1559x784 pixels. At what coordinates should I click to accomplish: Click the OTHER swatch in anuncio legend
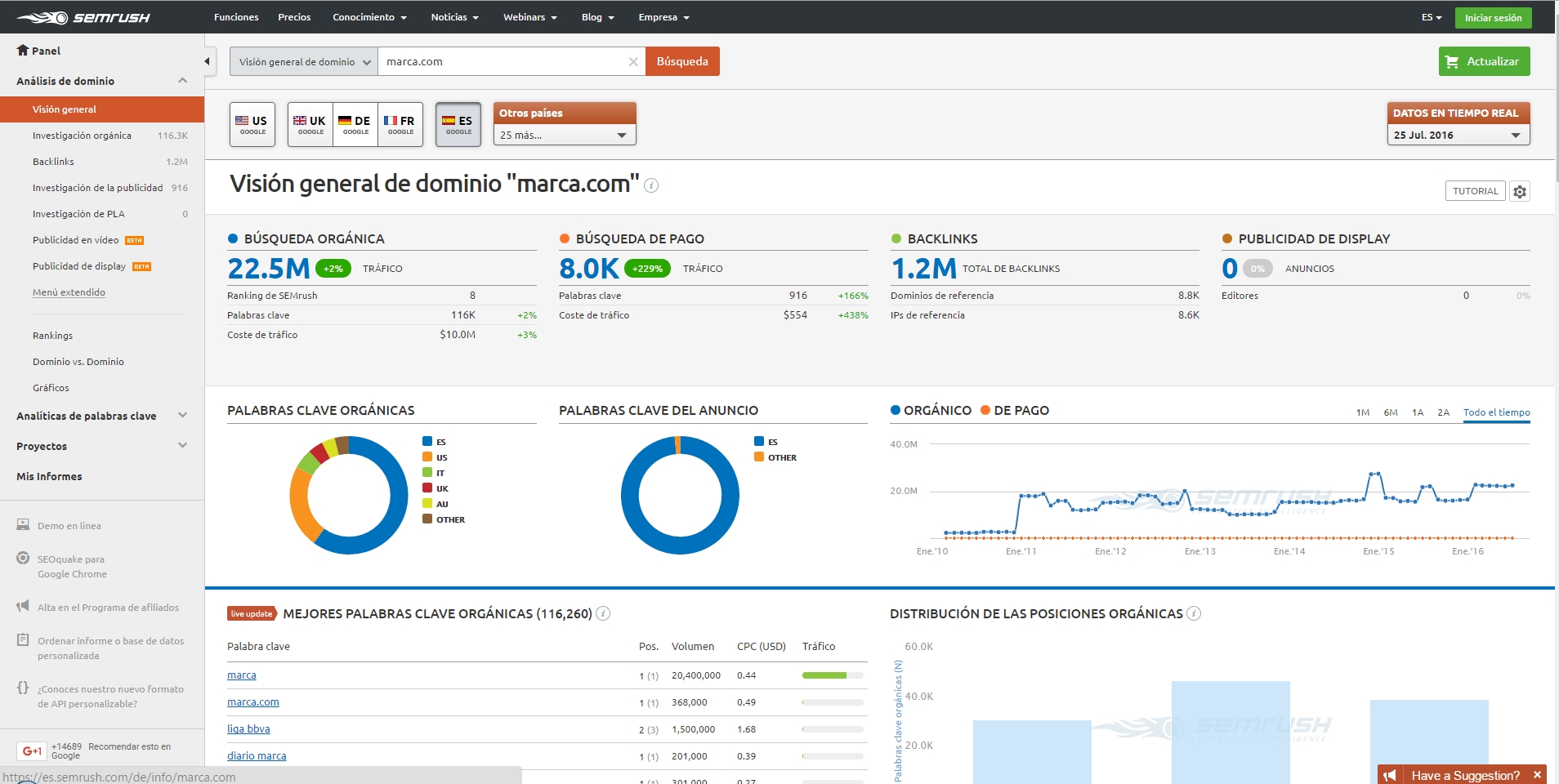point(758,457)
